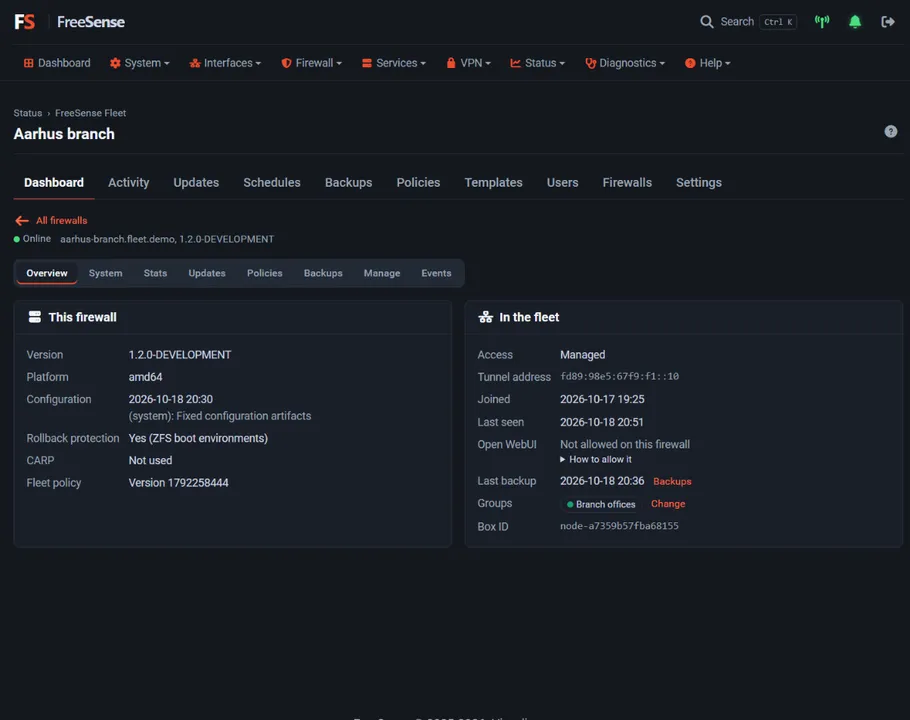Click Last seen value 2026-10-18 20:51
This screenshot has width=910, height=720.
(x=602, y=422)
